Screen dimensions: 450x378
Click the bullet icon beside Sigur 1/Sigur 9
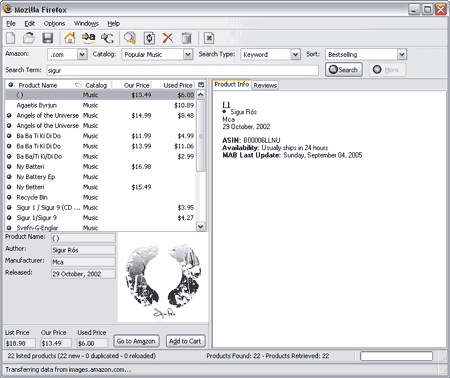point(9,218)
